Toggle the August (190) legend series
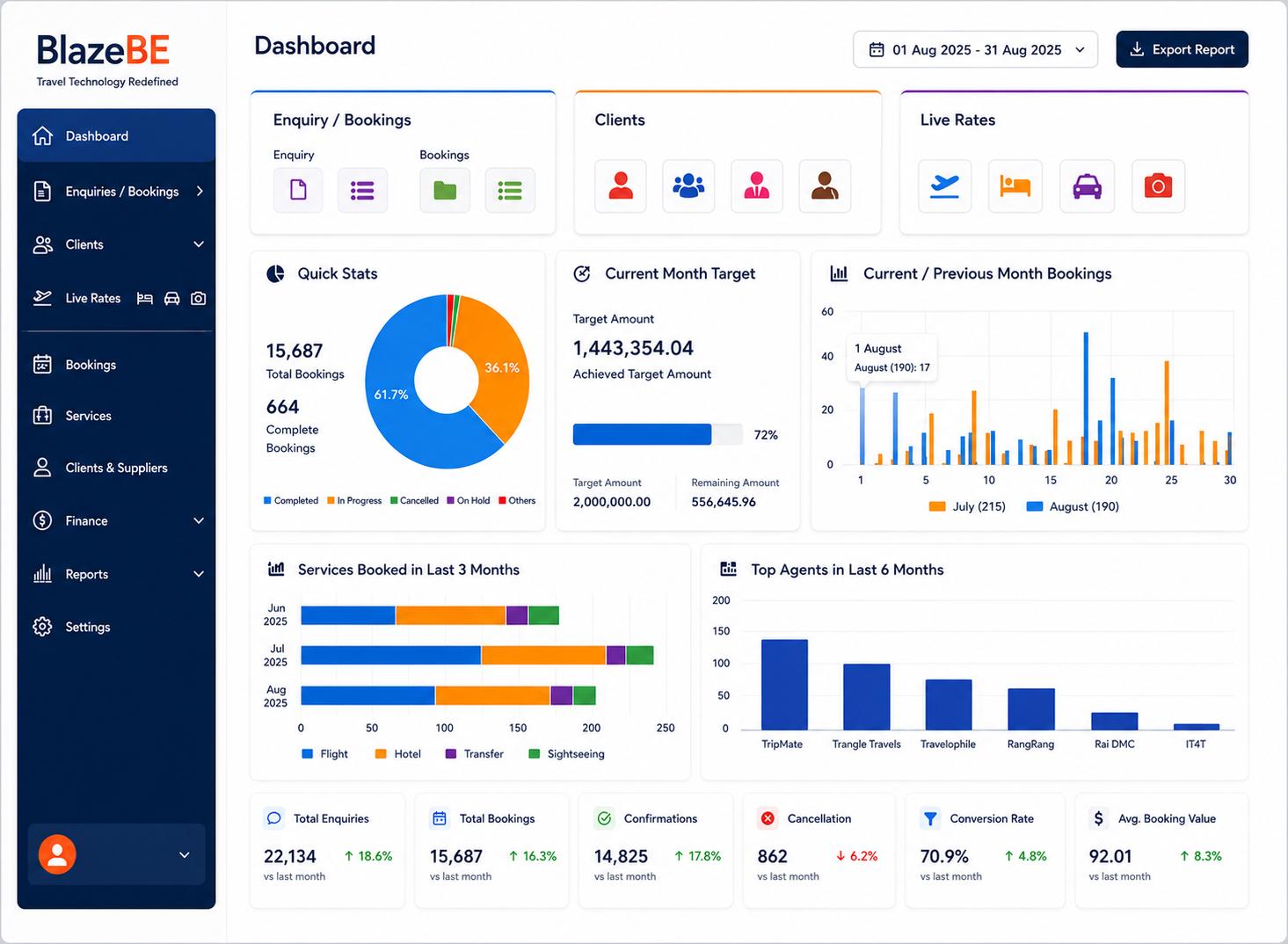This screenshot has height=944, width=1288. (x=1073, y=506)
